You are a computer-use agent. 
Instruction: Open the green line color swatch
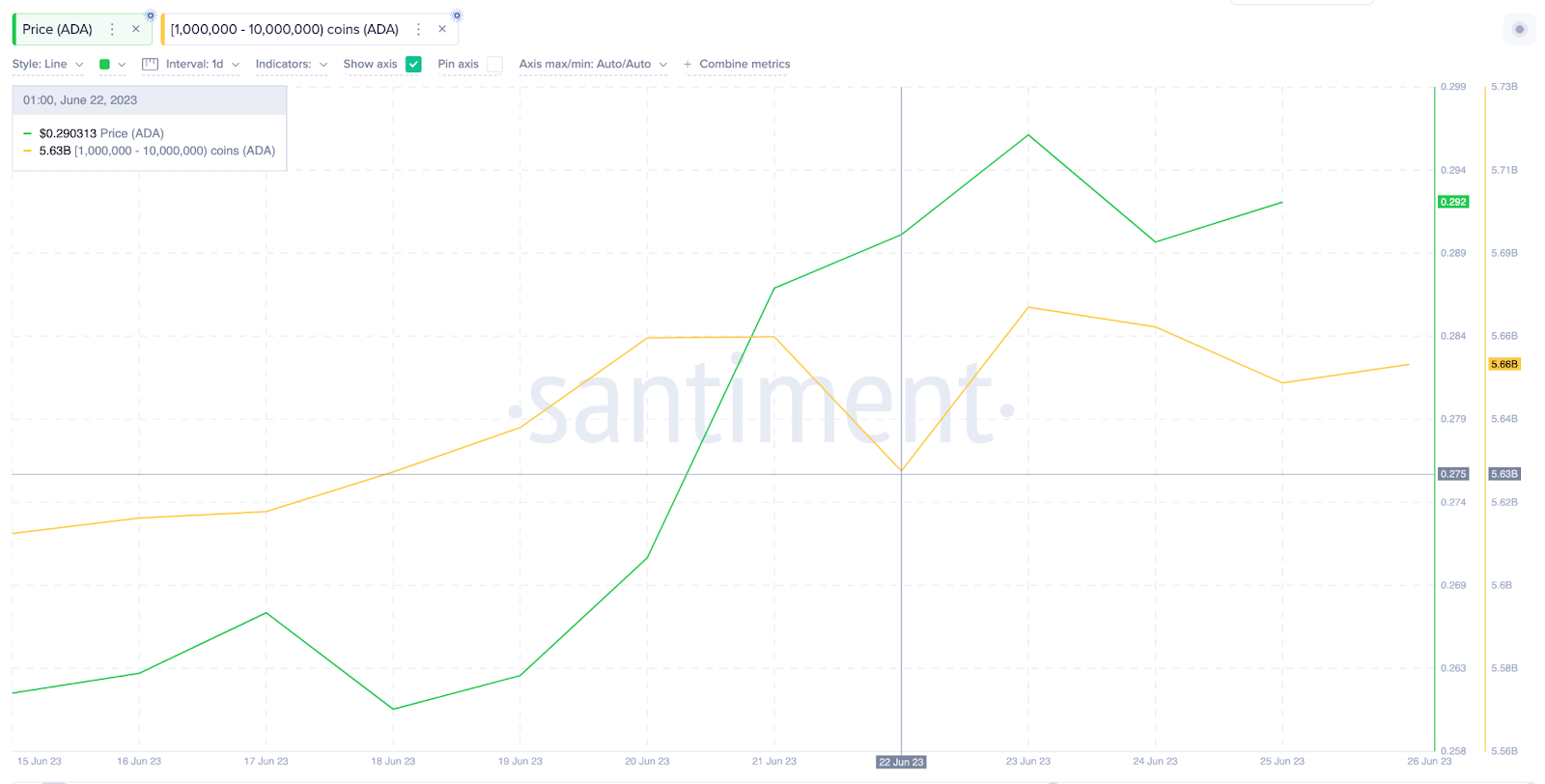pos(104,65)
